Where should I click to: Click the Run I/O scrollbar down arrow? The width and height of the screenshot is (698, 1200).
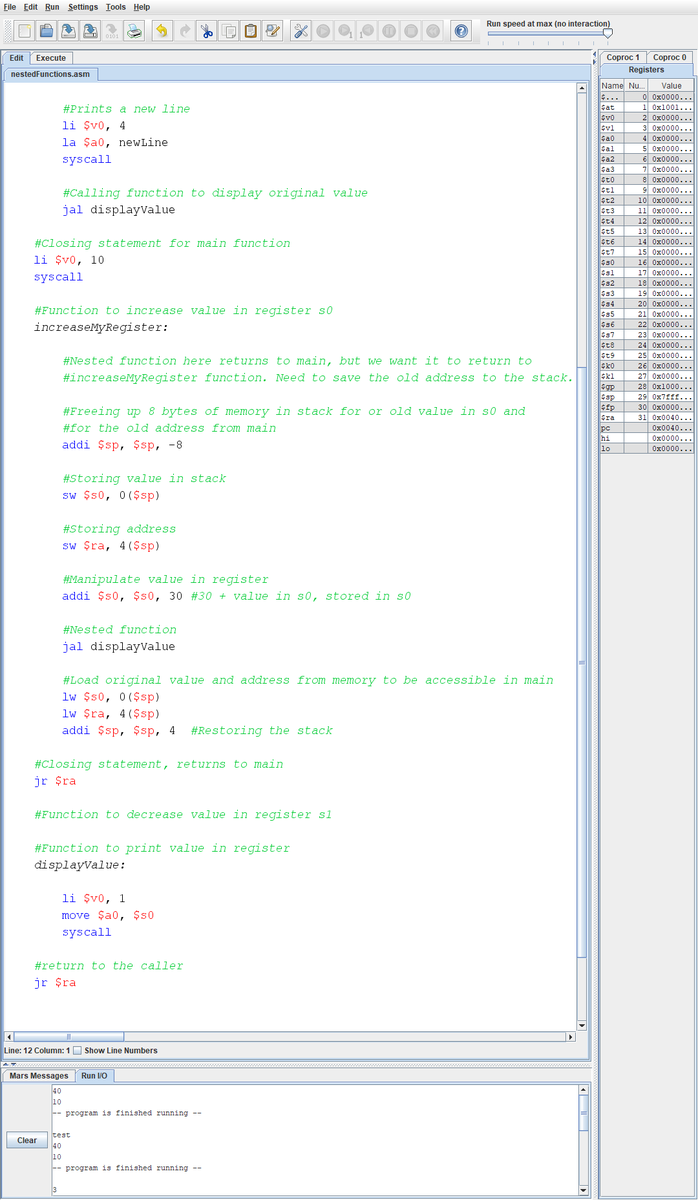[x=583, y=1190]
